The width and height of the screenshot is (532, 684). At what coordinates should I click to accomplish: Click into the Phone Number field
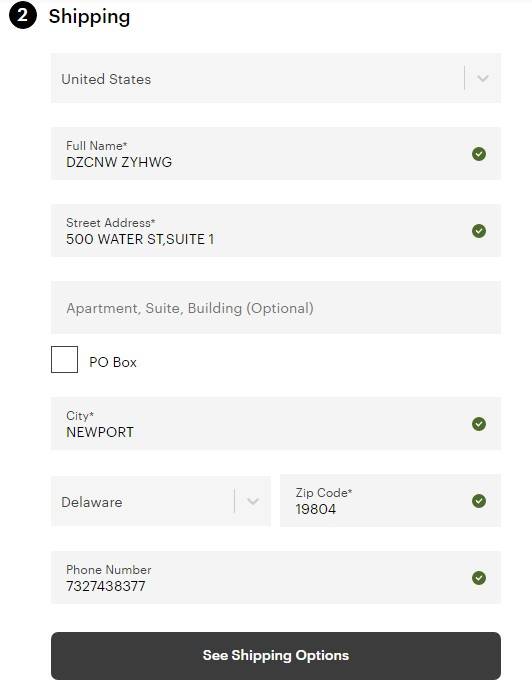click(276, 578)
